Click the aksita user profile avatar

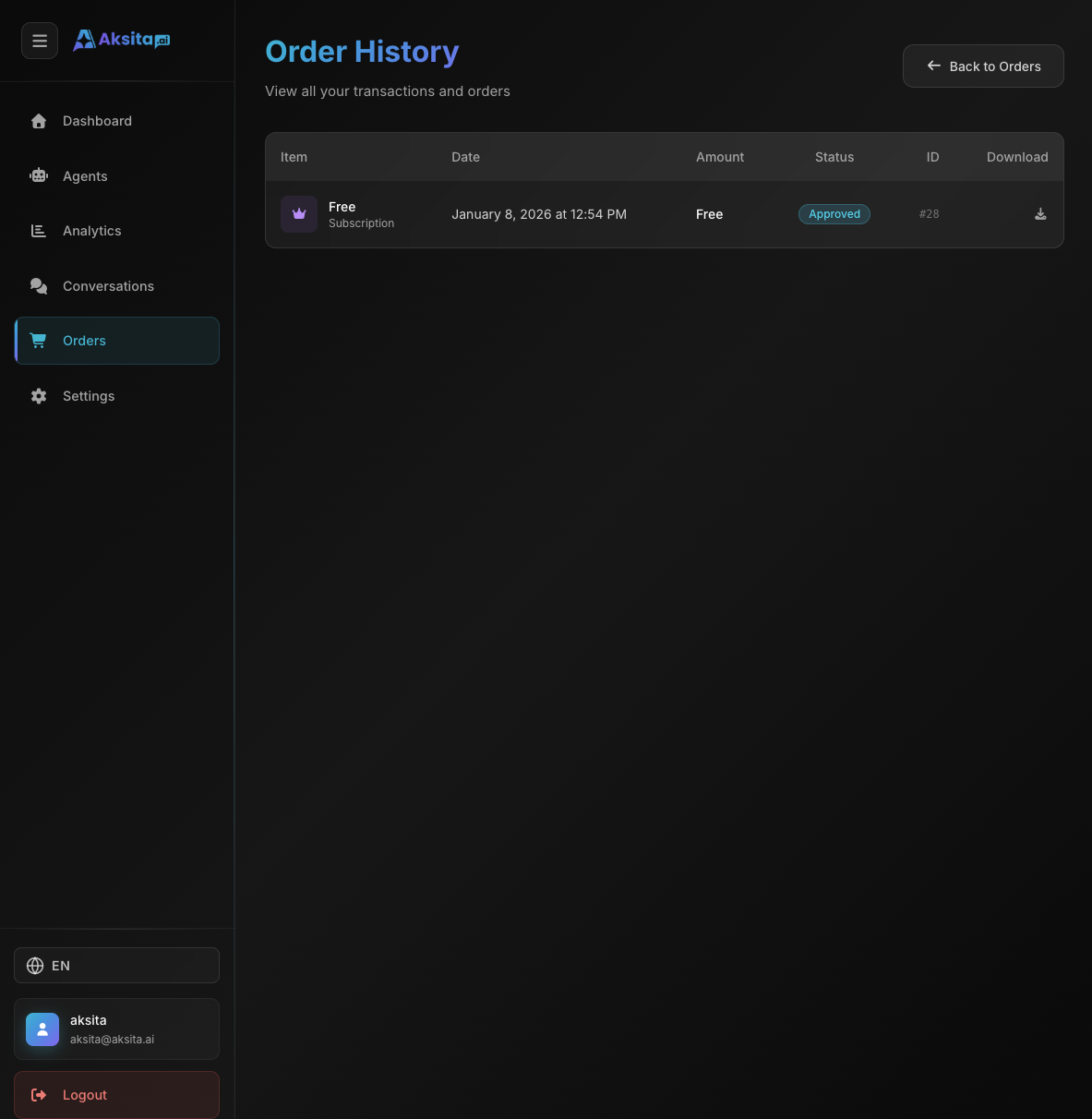tap(42, 1029)
